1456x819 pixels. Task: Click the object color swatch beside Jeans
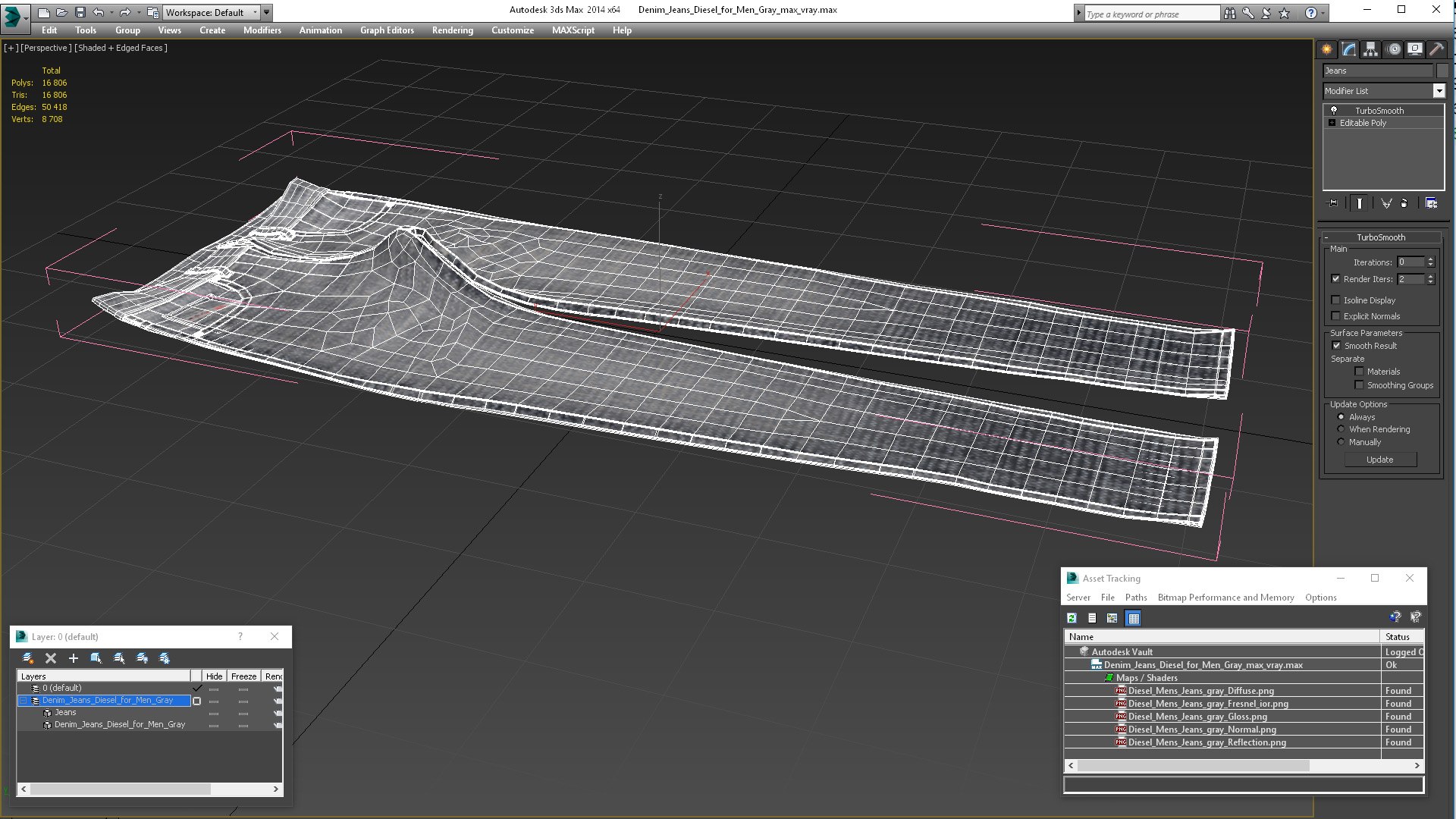coord(1442,71)
